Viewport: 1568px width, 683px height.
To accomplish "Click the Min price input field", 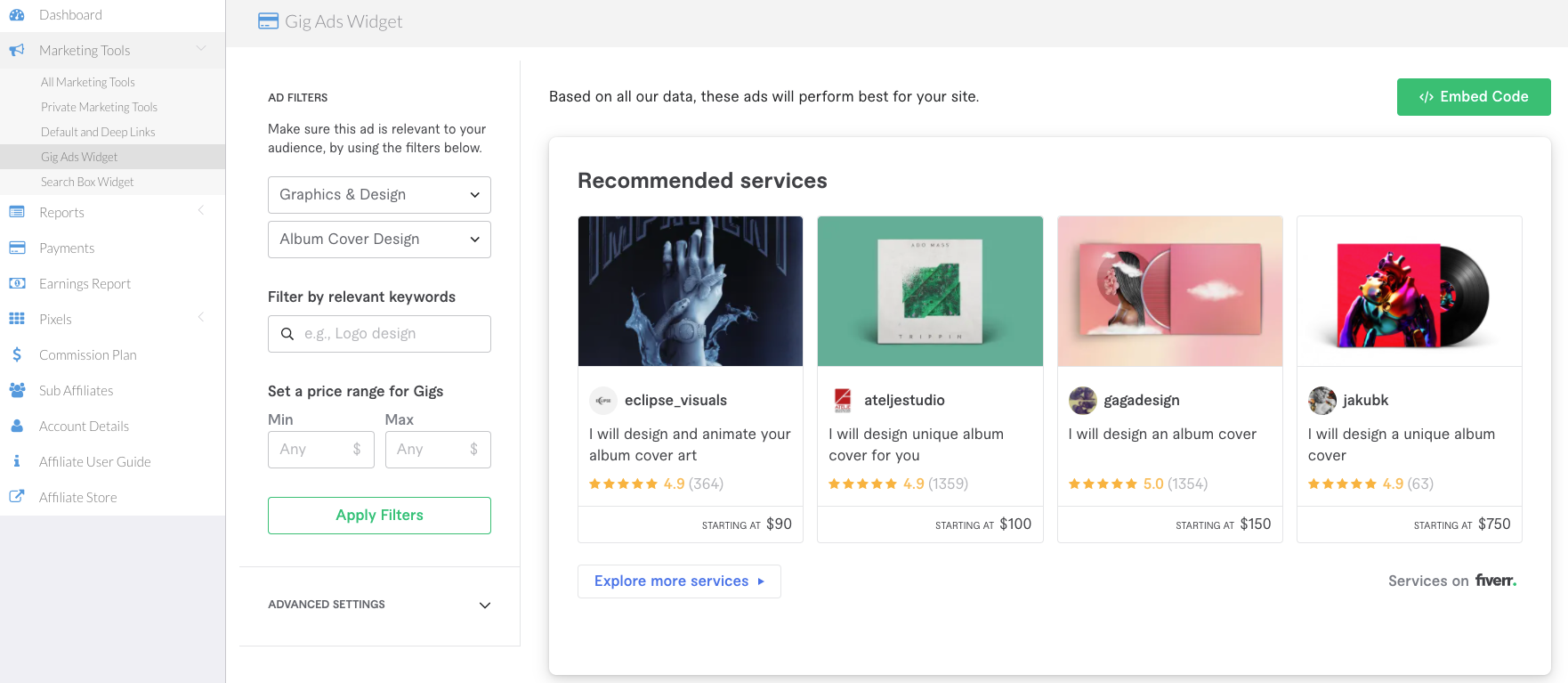I will pyautogui.click(x=320, y=449).
